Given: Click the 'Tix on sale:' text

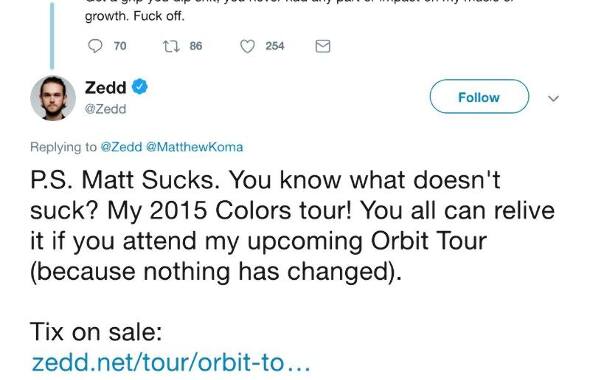Looking at the screenshot, I should tap(96, 332).
